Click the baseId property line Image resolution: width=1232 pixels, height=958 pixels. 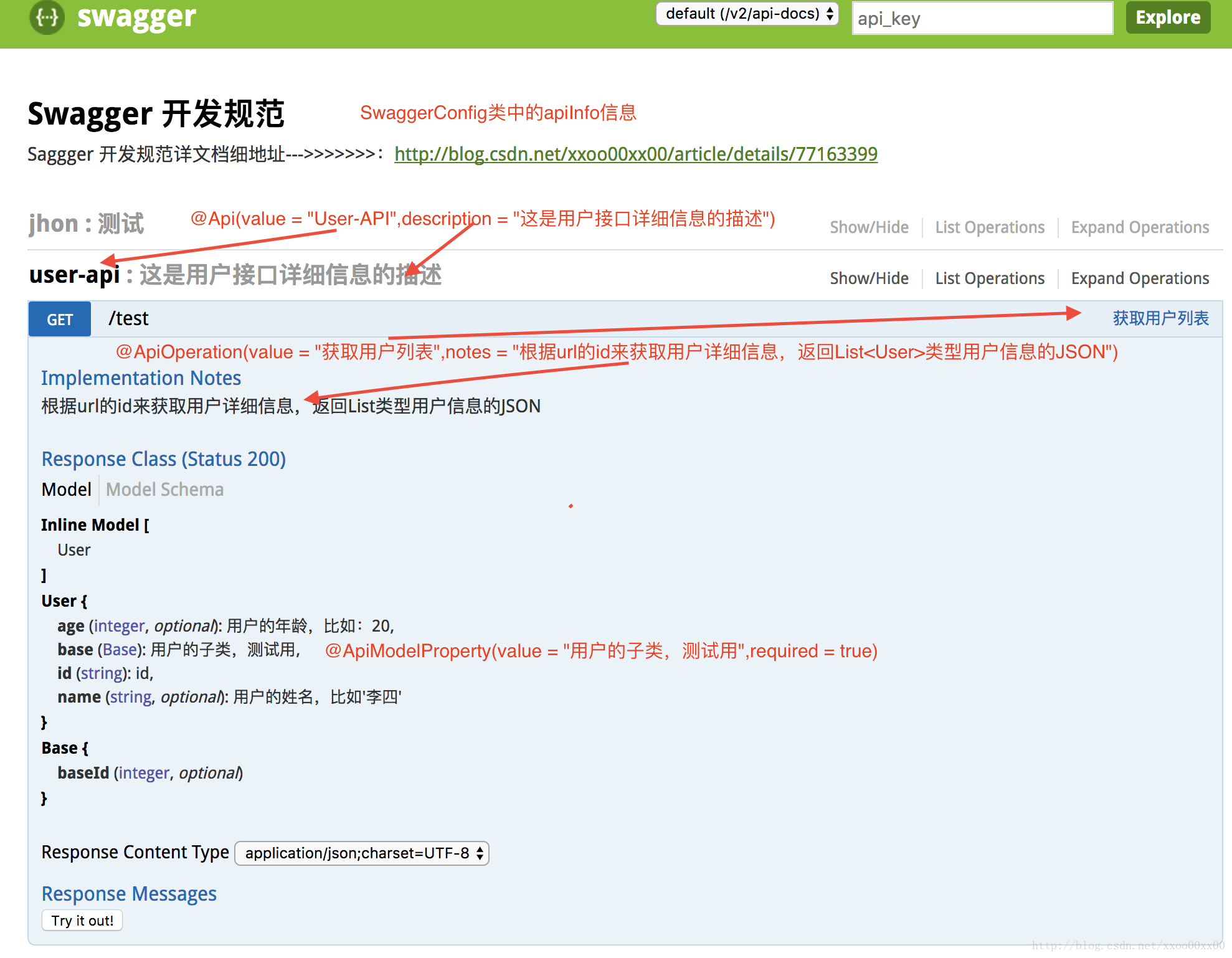150,773
